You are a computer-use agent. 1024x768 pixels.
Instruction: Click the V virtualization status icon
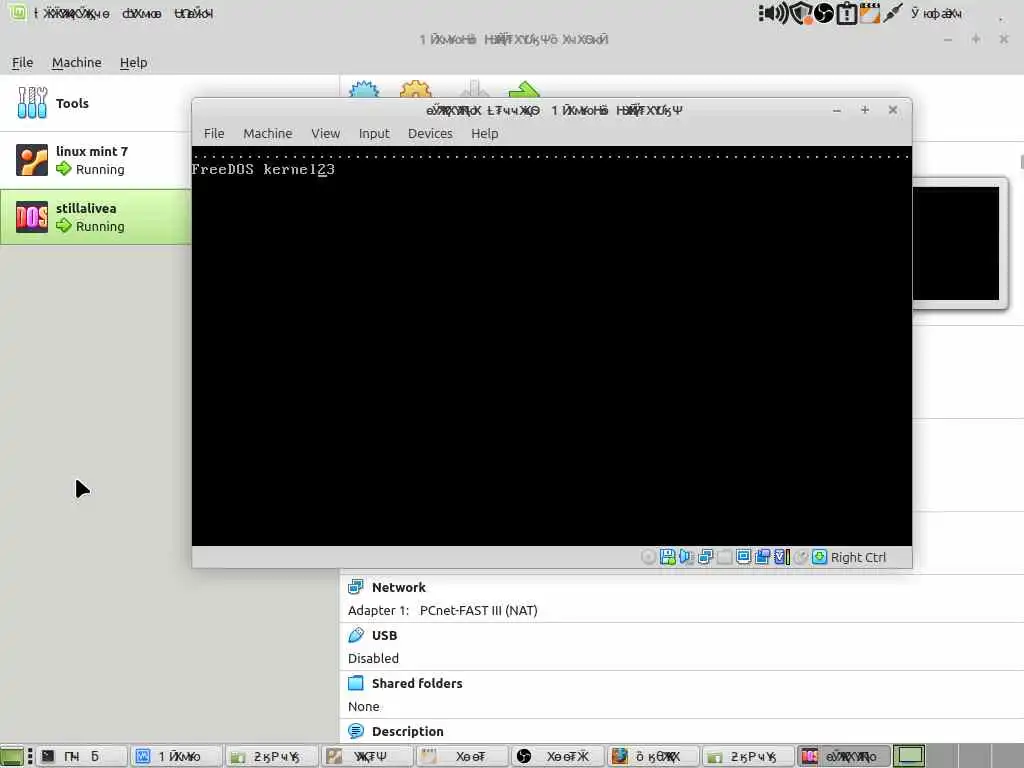781,557
